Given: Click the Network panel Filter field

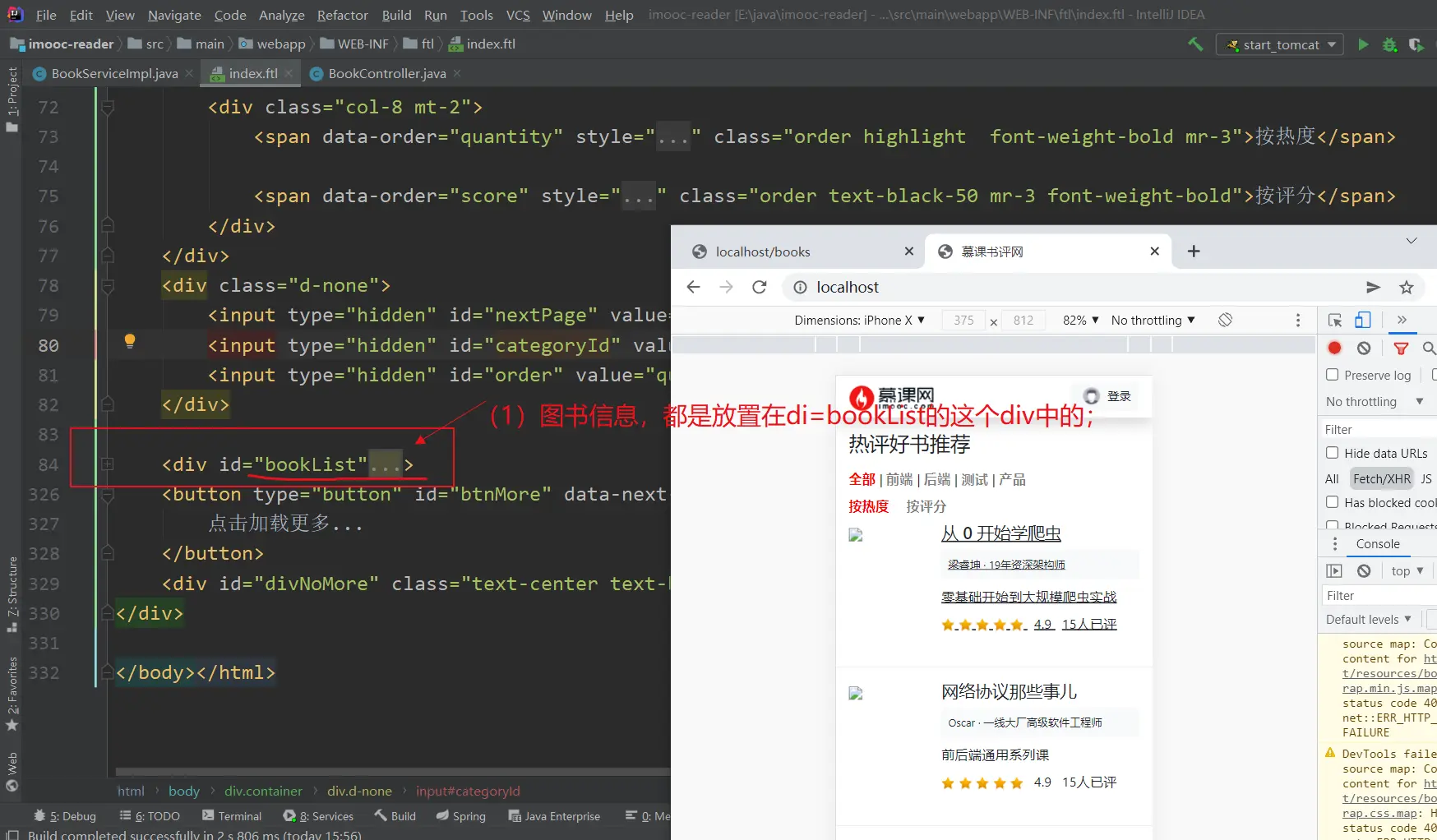Looking at the screenshot, I should pyautogui.click(x=1379, y=430).
